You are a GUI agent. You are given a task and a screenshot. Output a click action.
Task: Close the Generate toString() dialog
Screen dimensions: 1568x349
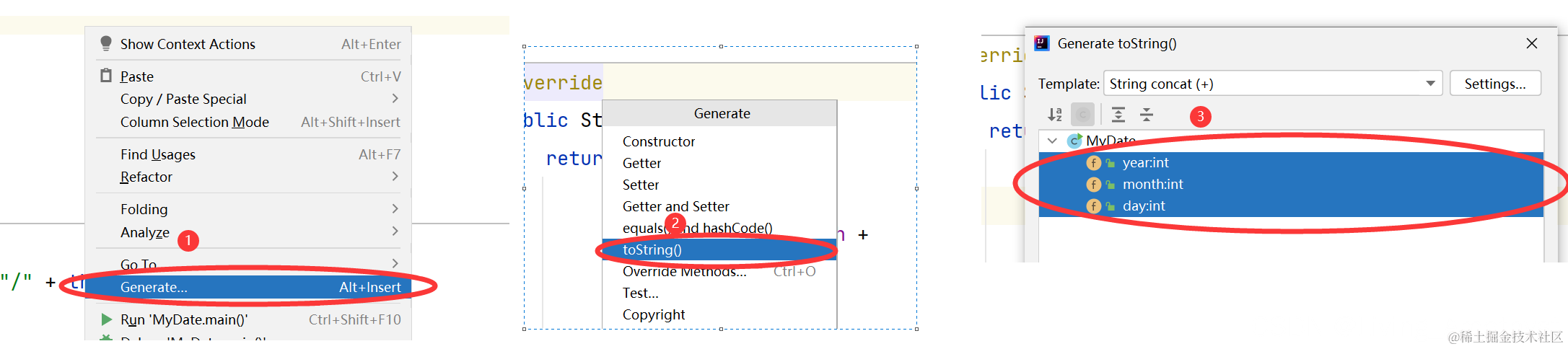click(1532, 43)
